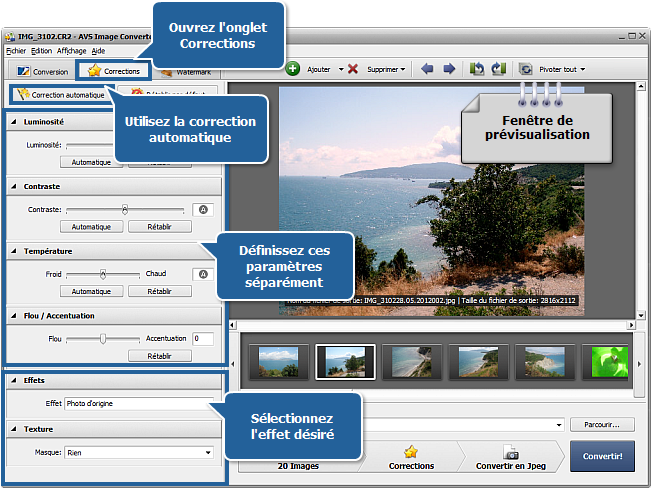The width and height of the screenshot is (653, 491).
Task: Go to previous image with left arrow
Action: pos(427,69)
